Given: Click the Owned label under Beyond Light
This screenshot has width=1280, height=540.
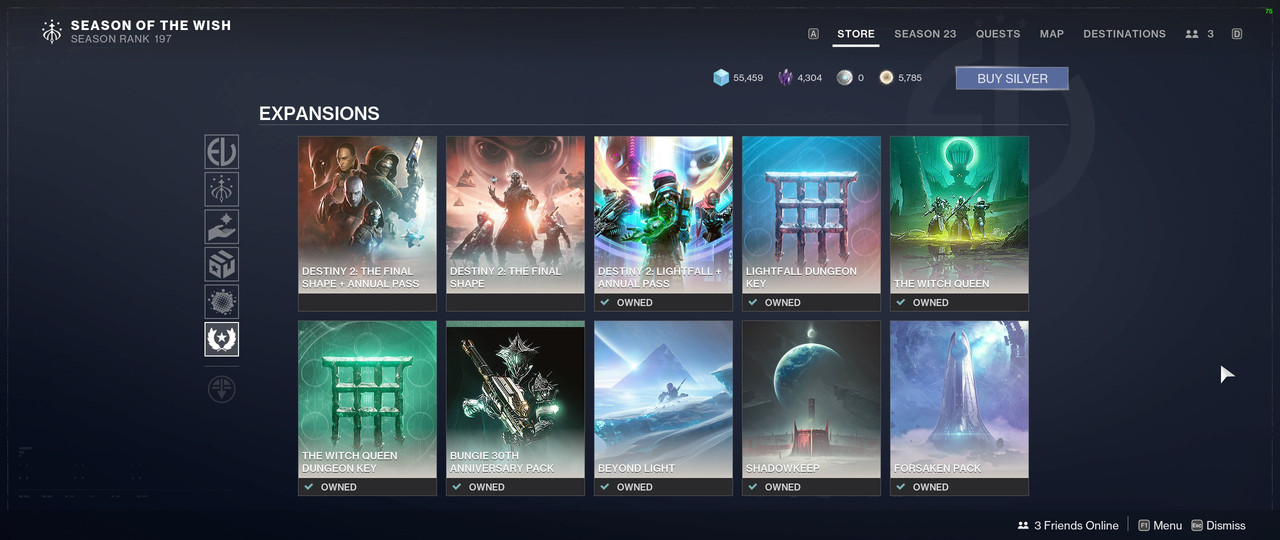Looking at the screenshot, I should (634, 487).
